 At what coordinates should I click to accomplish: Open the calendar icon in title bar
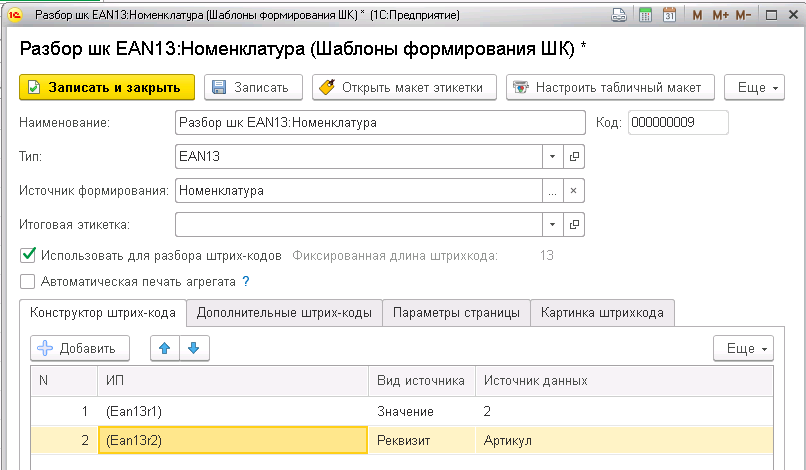point(669,15)
